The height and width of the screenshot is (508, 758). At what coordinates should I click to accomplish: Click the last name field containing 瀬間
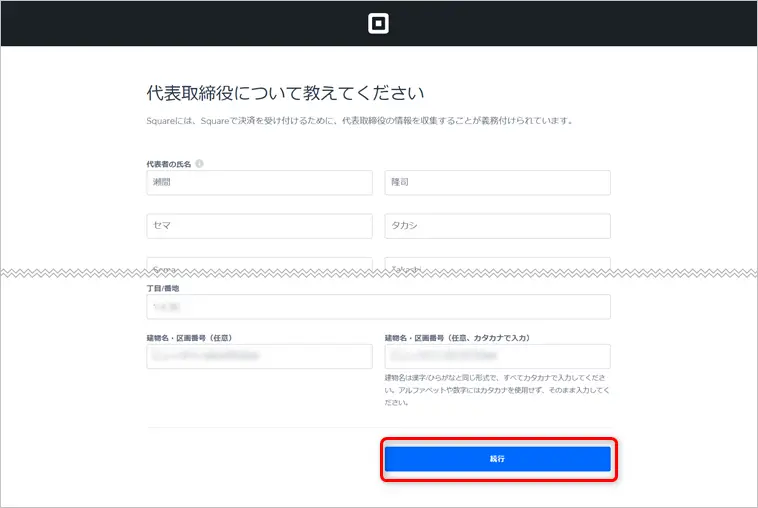click(x=260, y=183)
